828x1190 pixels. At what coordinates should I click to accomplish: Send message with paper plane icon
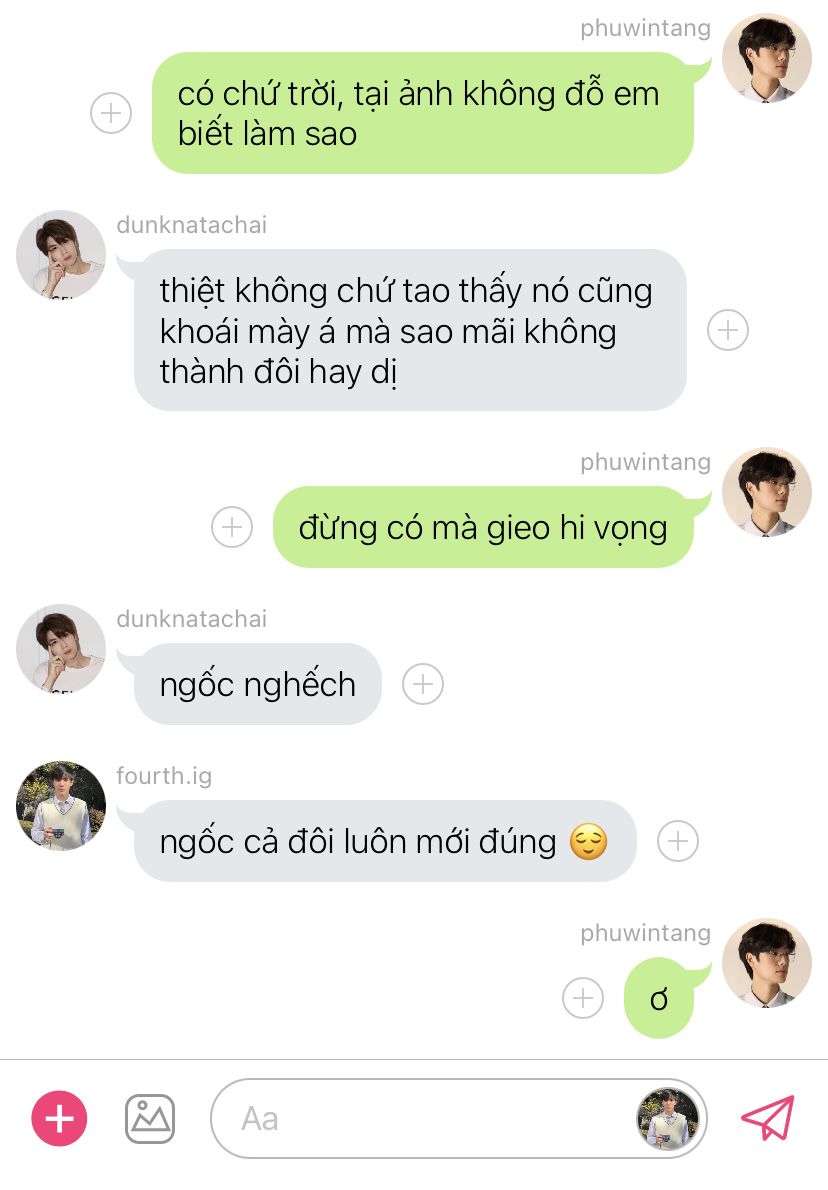click(x=768, y=1117)
